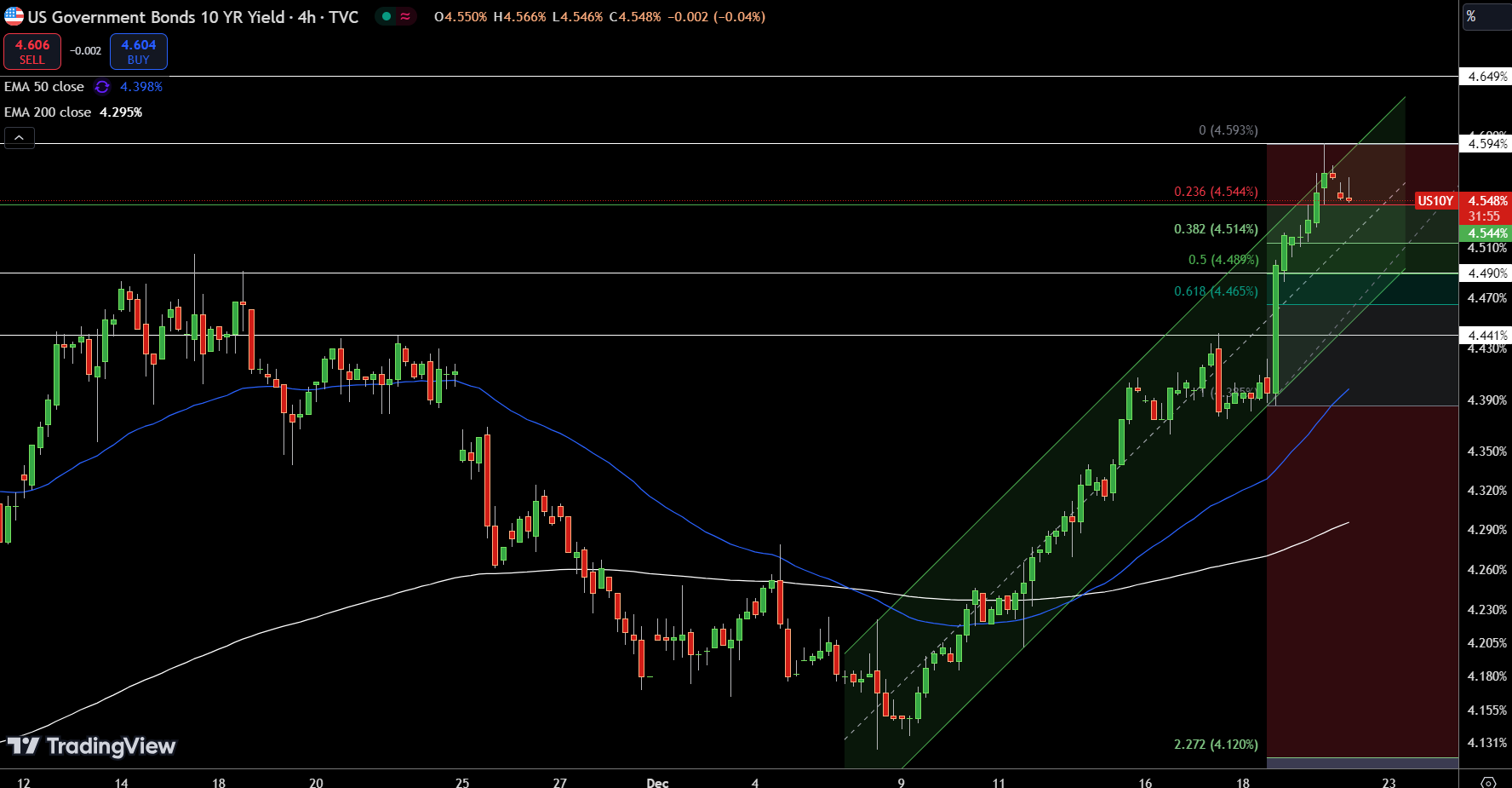Click the US flag symbol icon
The width and height of the screenshot is (1512, 788).
pos(14,16)
